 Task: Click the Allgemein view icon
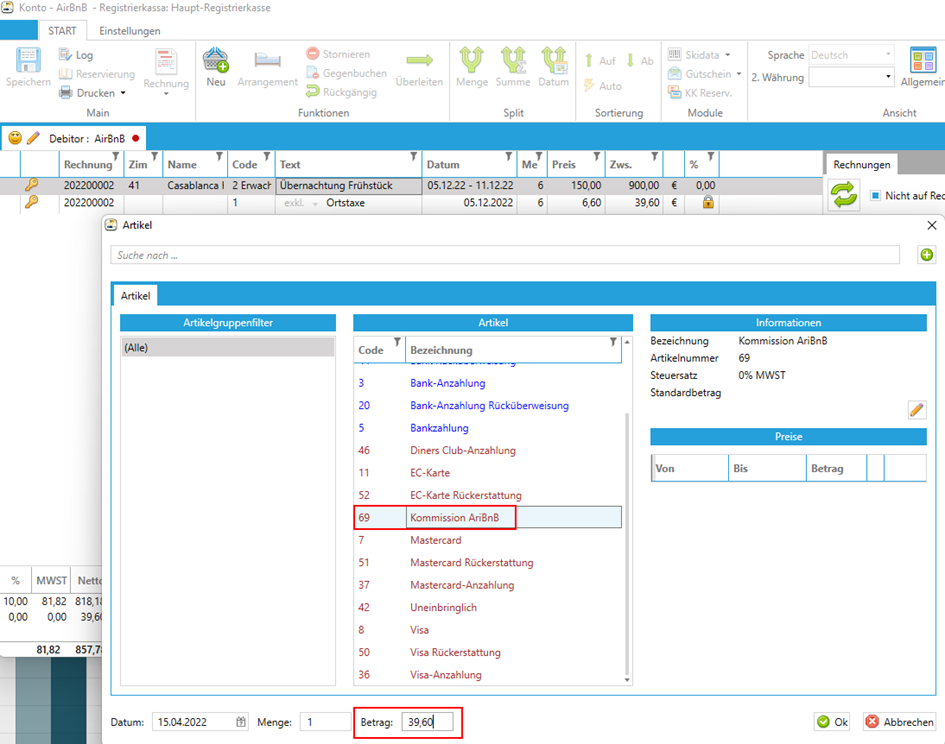[922, 62]
